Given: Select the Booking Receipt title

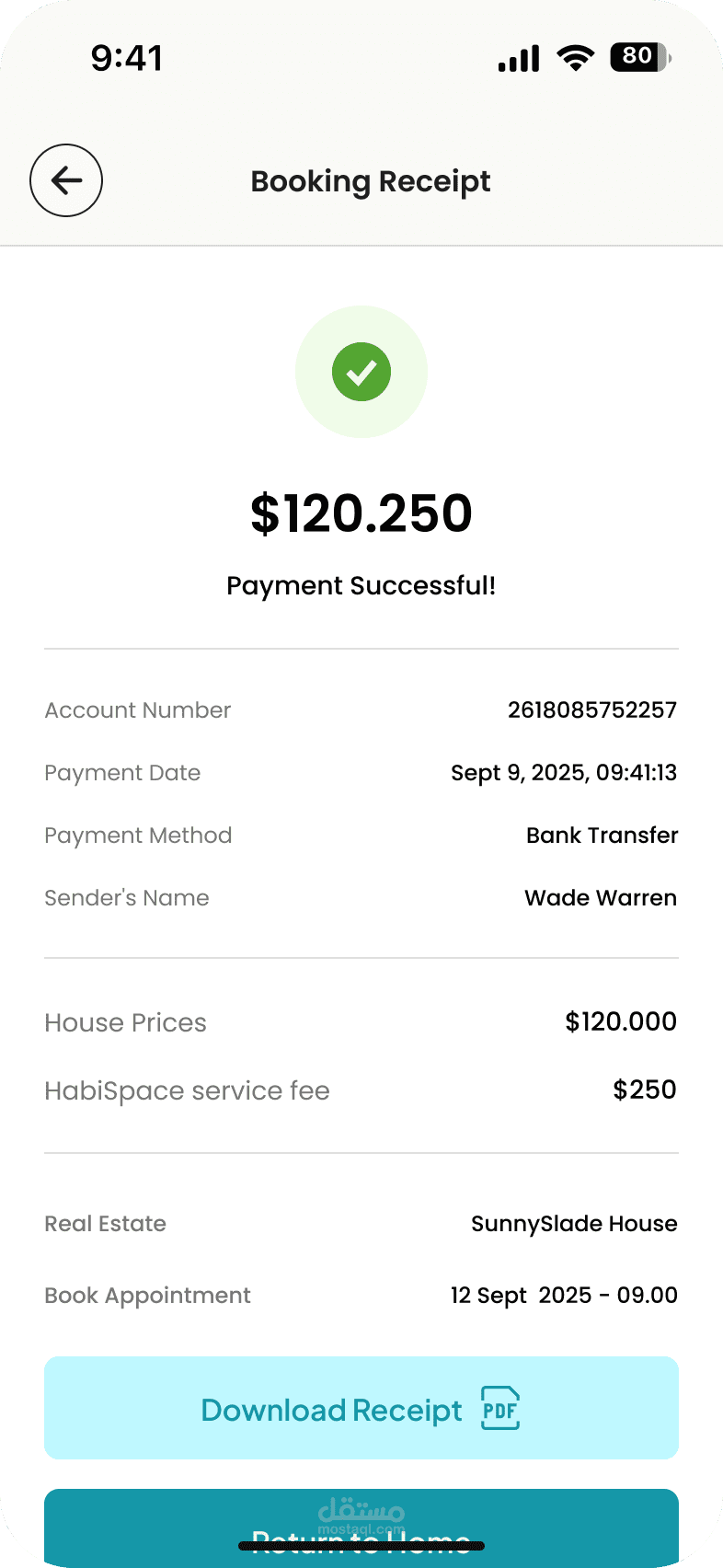Looking at the screenshot, I should pyautogui.click(x=371, y=181).
